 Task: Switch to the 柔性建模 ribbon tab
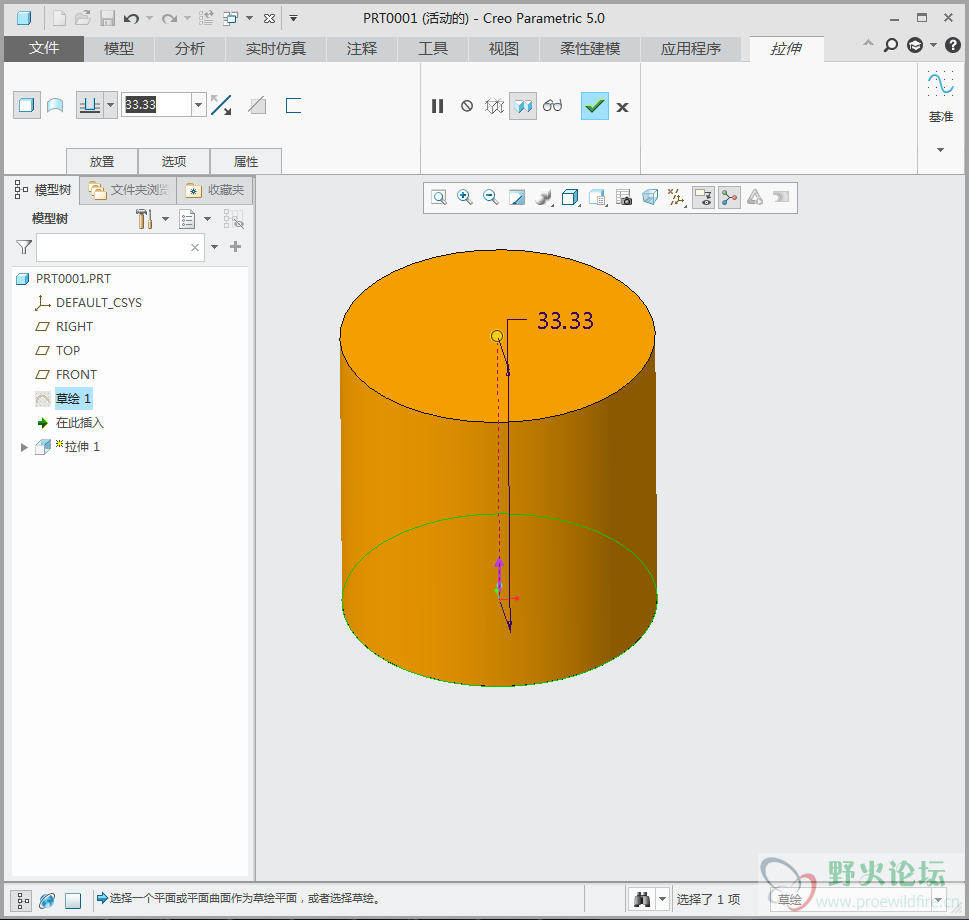click(590, 49)
